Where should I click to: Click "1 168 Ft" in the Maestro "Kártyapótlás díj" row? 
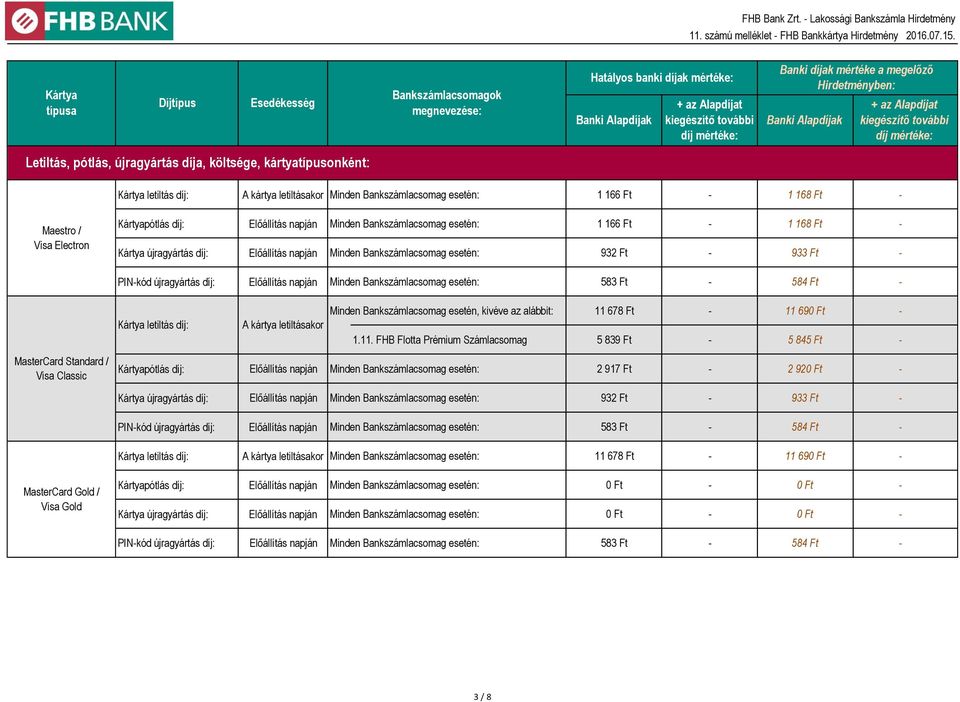(x=804, y=224)
